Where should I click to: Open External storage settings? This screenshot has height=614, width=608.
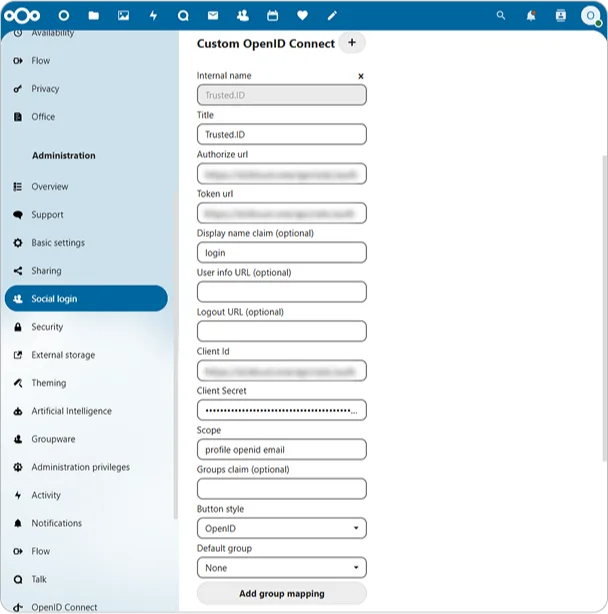click(x=63, y=355)
